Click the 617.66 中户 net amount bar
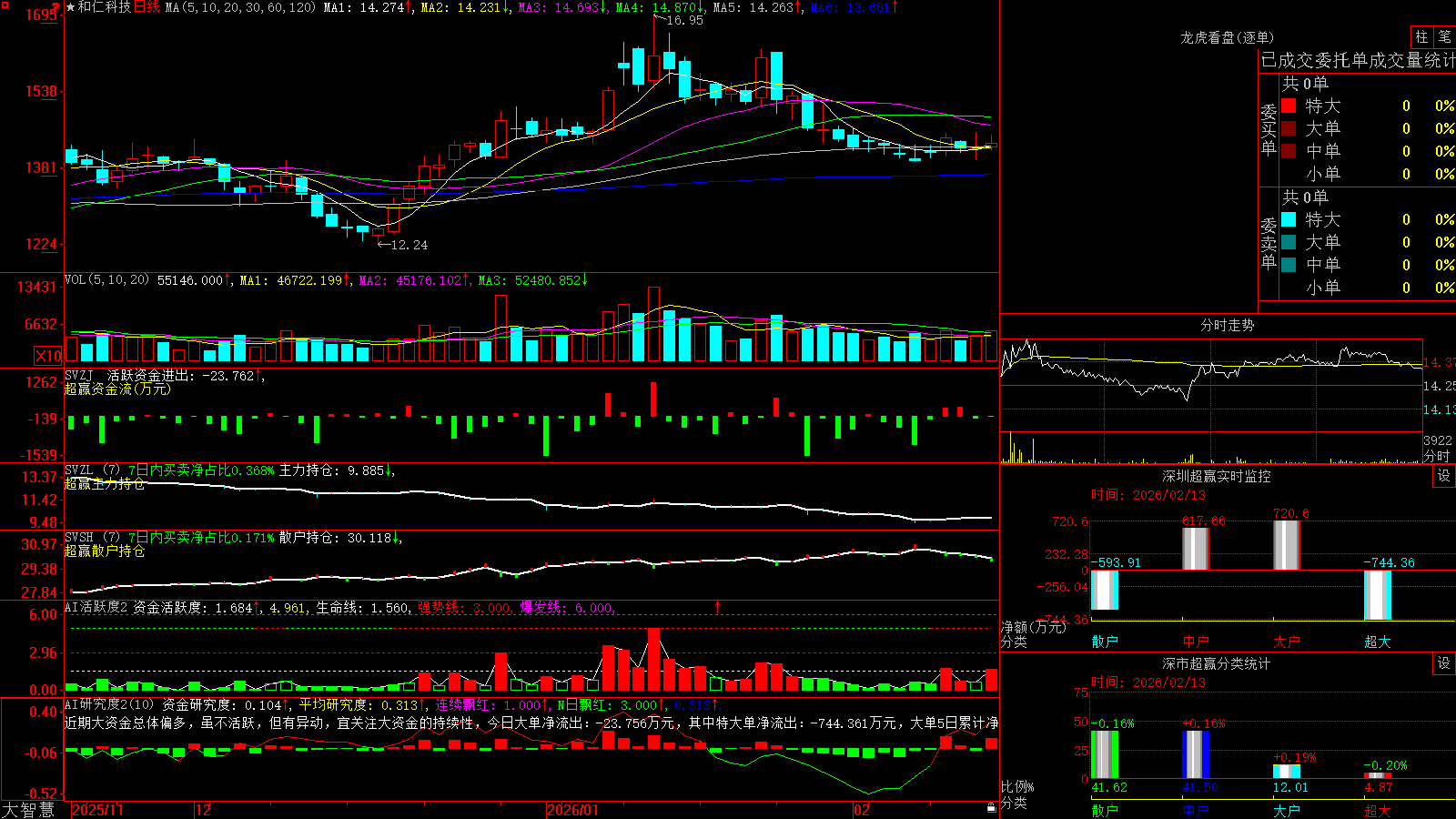The height and width of the screenshot is (819, 1456). (x=1196, y=549)
